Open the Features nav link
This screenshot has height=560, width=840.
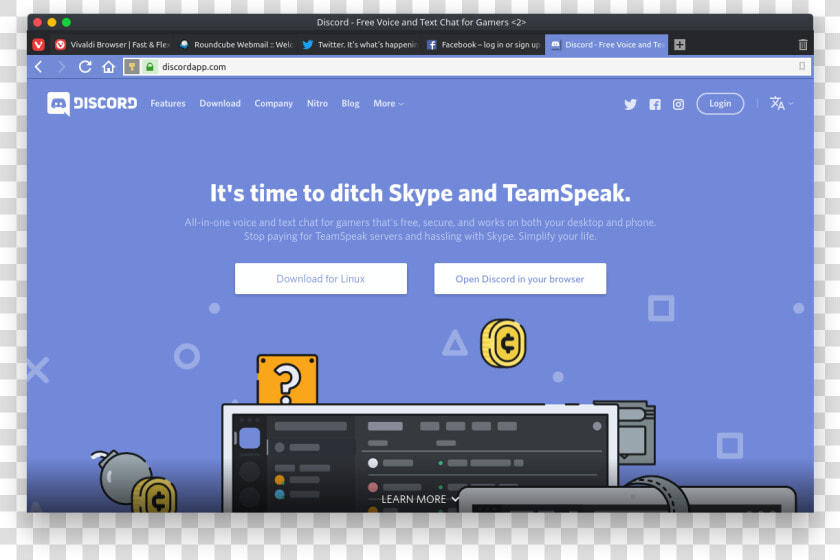click(x=168, y=103)
